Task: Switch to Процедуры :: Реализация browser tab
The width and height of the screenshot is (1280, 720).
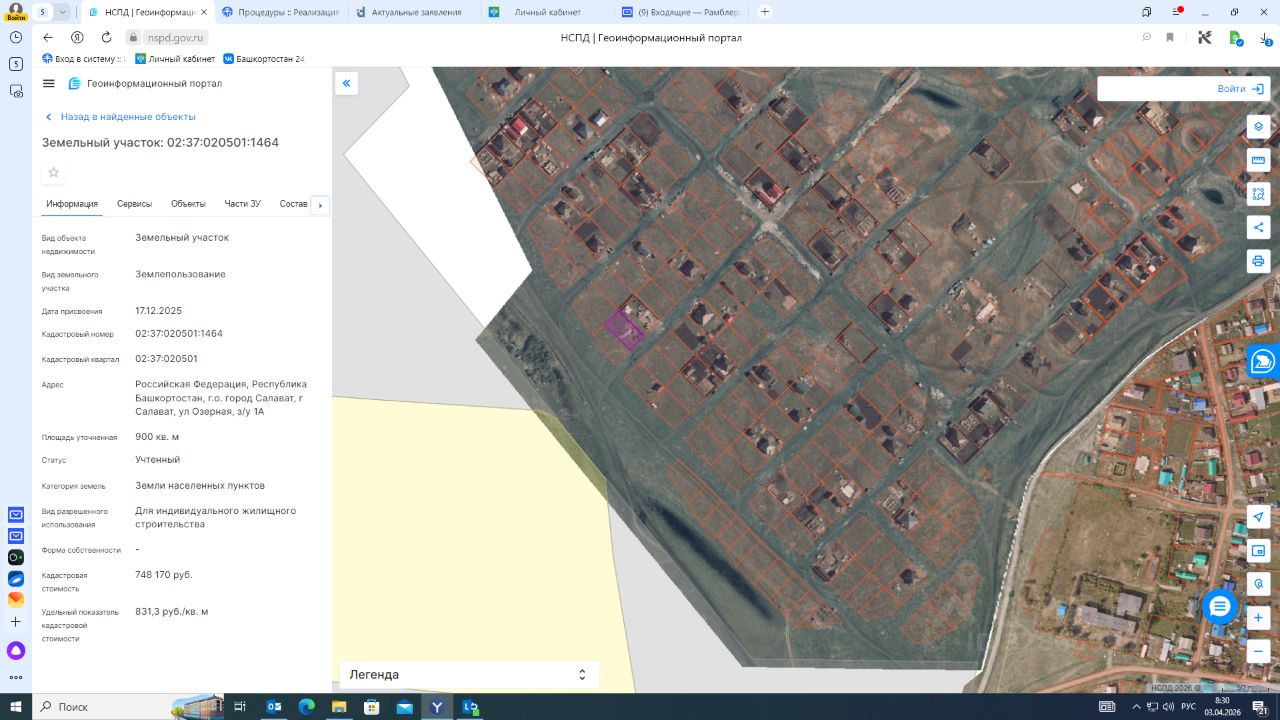Action: pyautogui.click(x=281, y=12)
